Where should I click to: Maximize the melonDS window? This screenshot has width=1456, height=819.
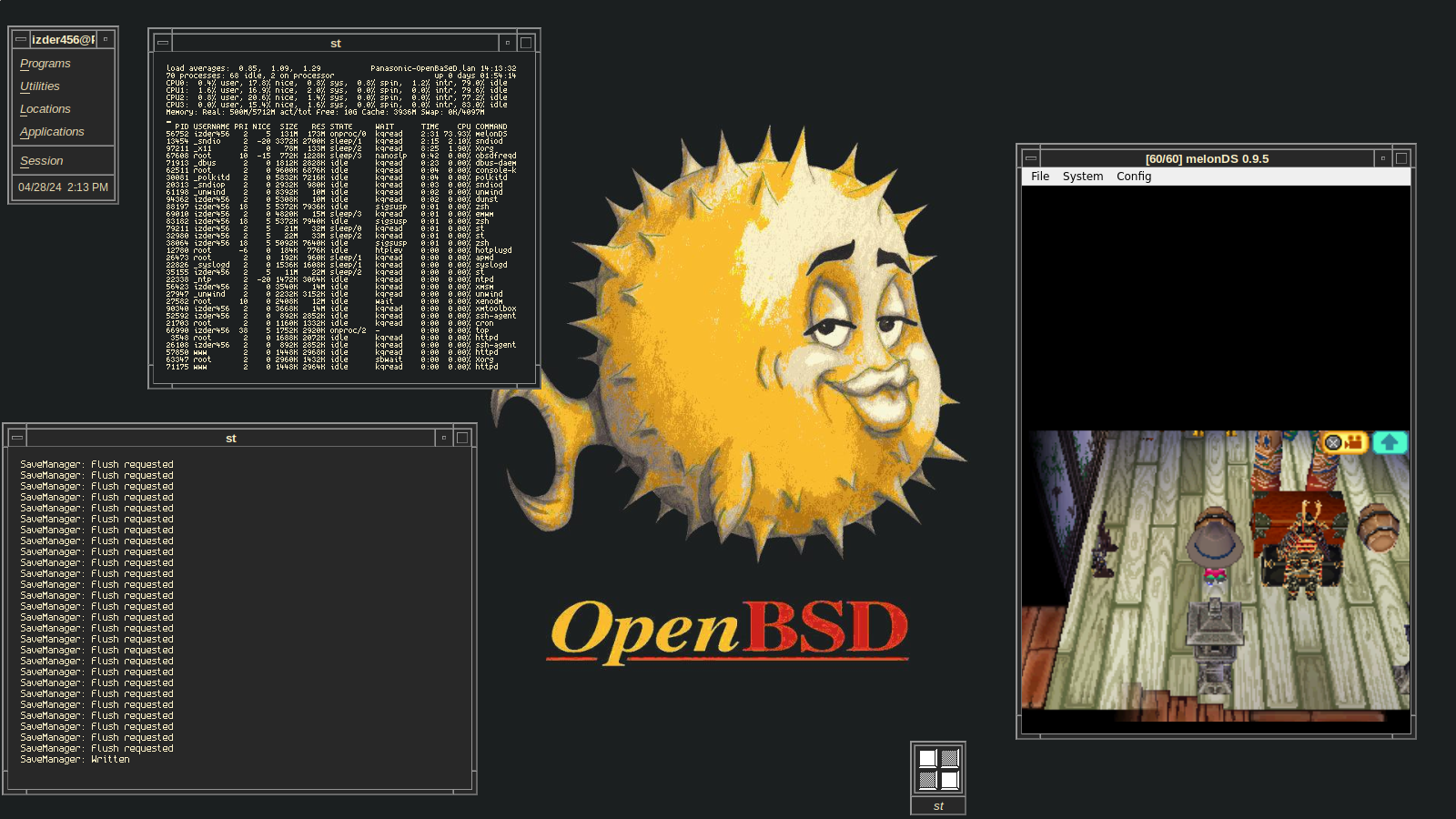point(1401,158)
